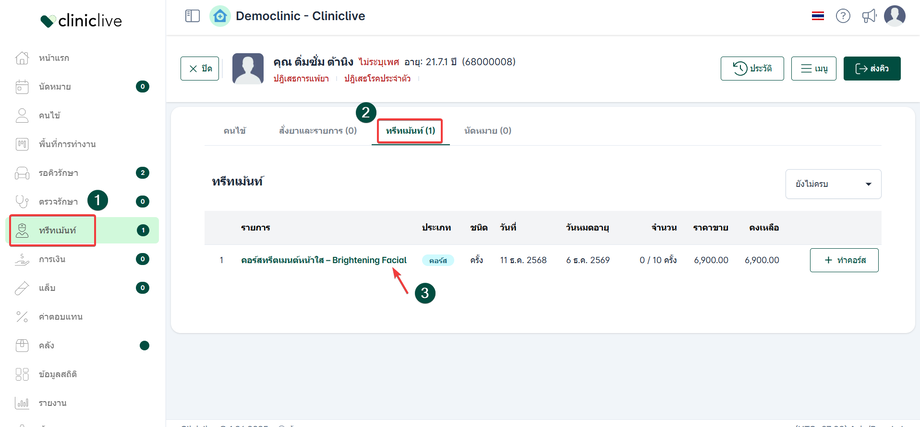Viewport: 920px width, 427px height.
Task: Open the user profile avatar
Action: click(x=894, y=16)
